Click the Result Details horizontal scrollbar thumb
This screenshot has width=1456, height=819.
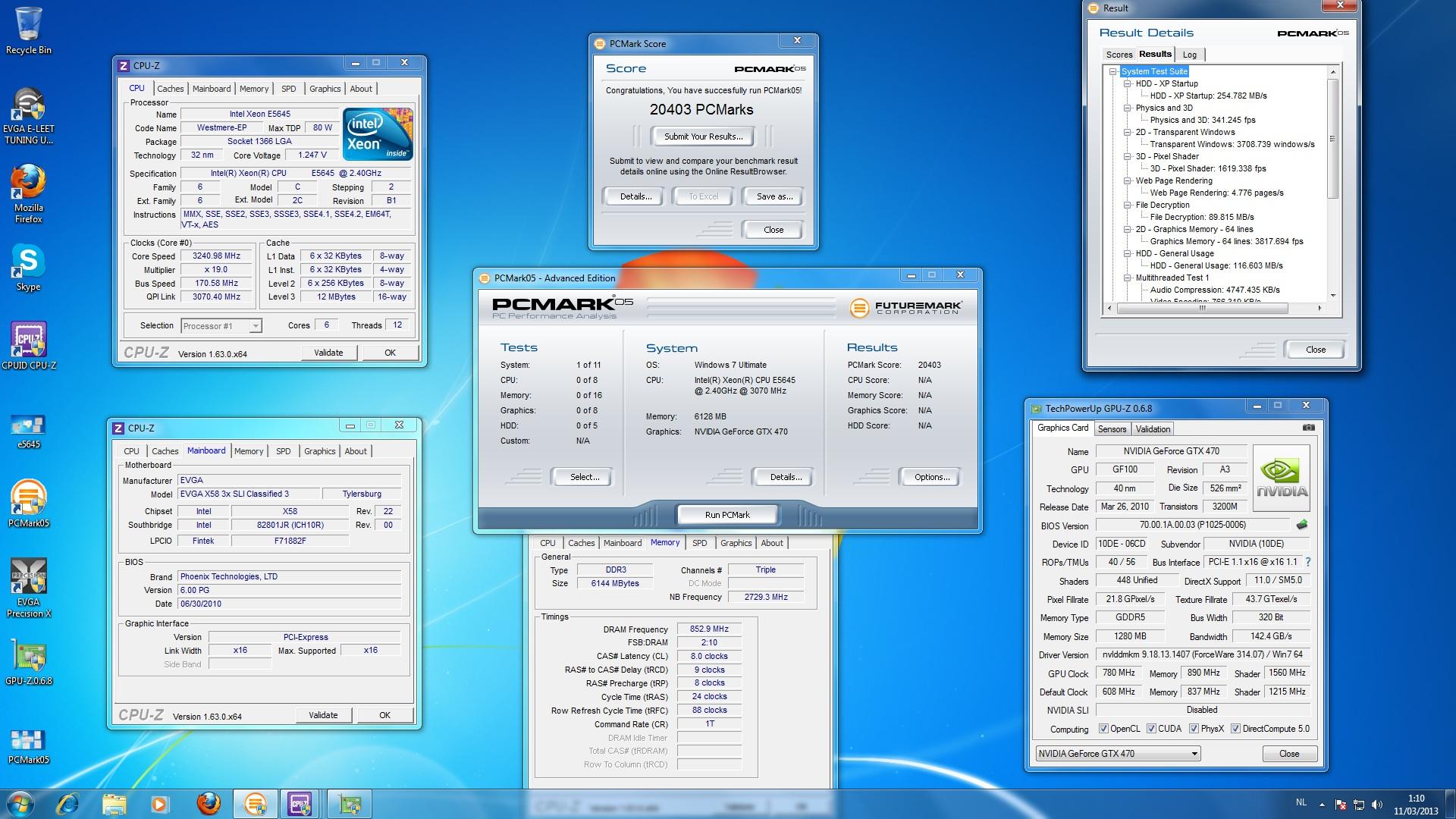coord(1201,308)
